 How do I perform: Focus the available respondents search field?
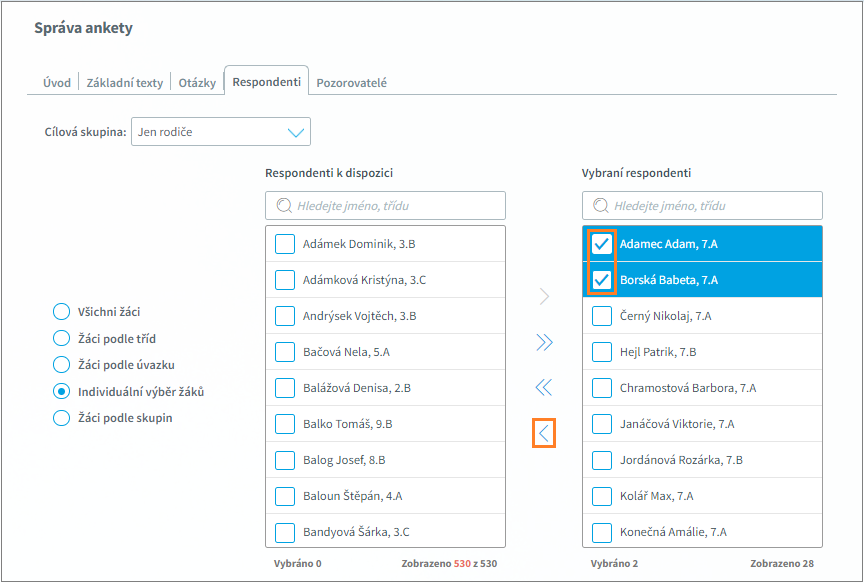tap(385, 206)
